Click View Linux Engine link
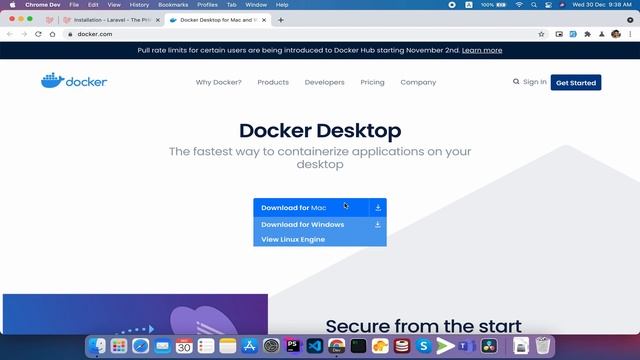Screen dimensions: 640x360 tap(293, 239)
